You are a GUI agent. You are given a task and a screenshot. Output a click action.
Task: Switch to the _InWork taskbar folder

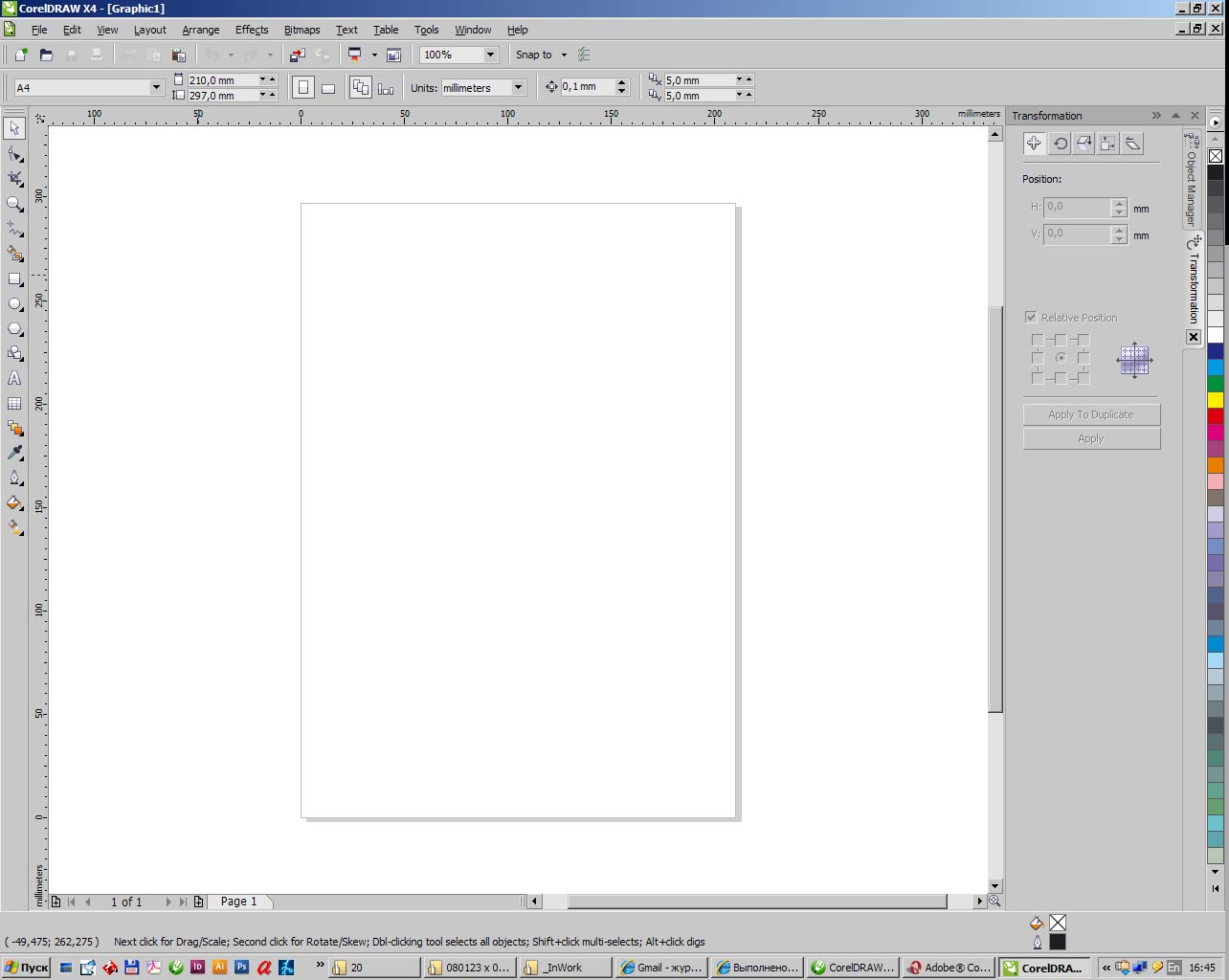click(x=566, y=968)
